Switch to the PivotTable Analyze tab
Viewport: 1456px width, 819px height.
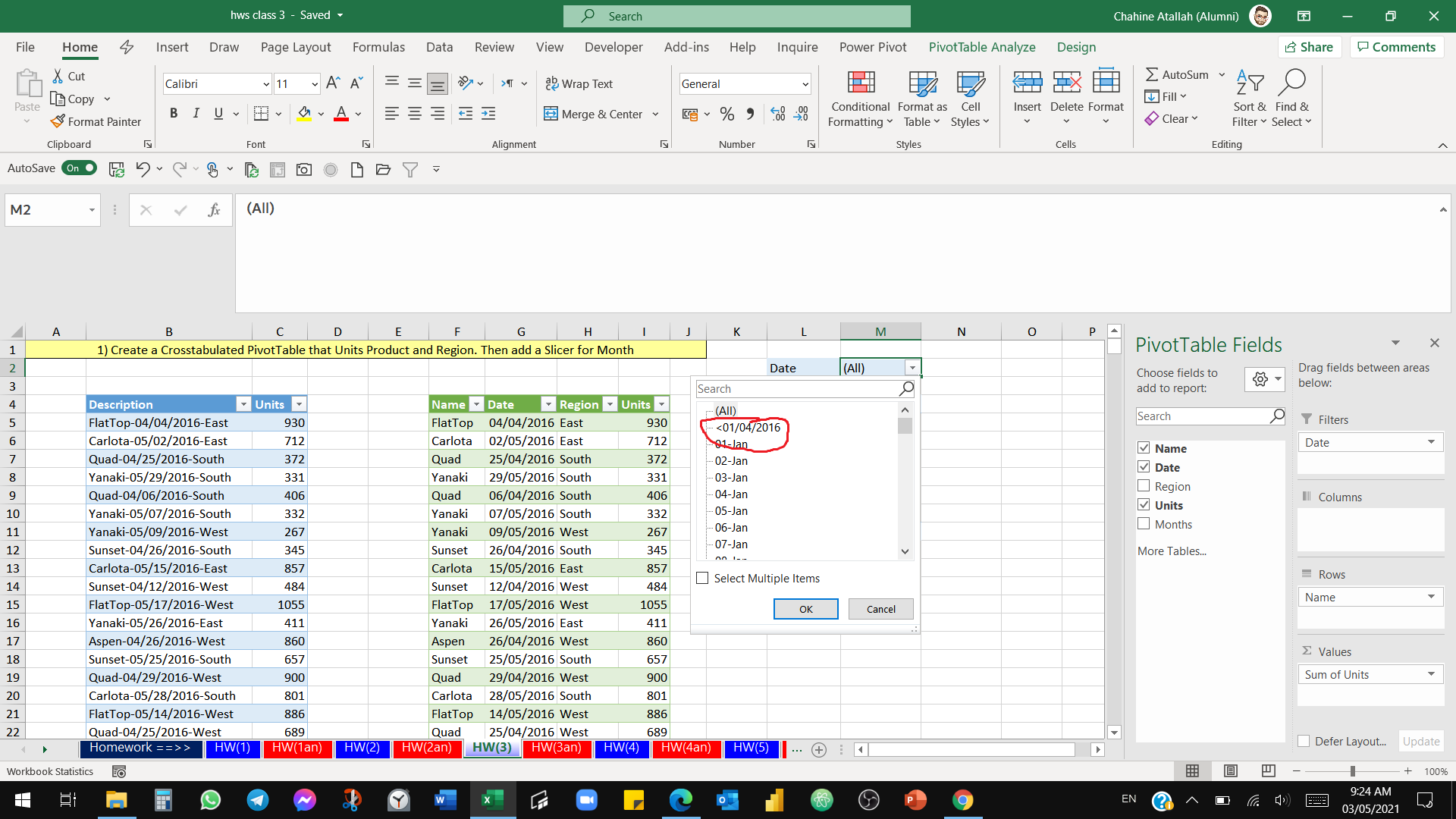pos(982,47)
